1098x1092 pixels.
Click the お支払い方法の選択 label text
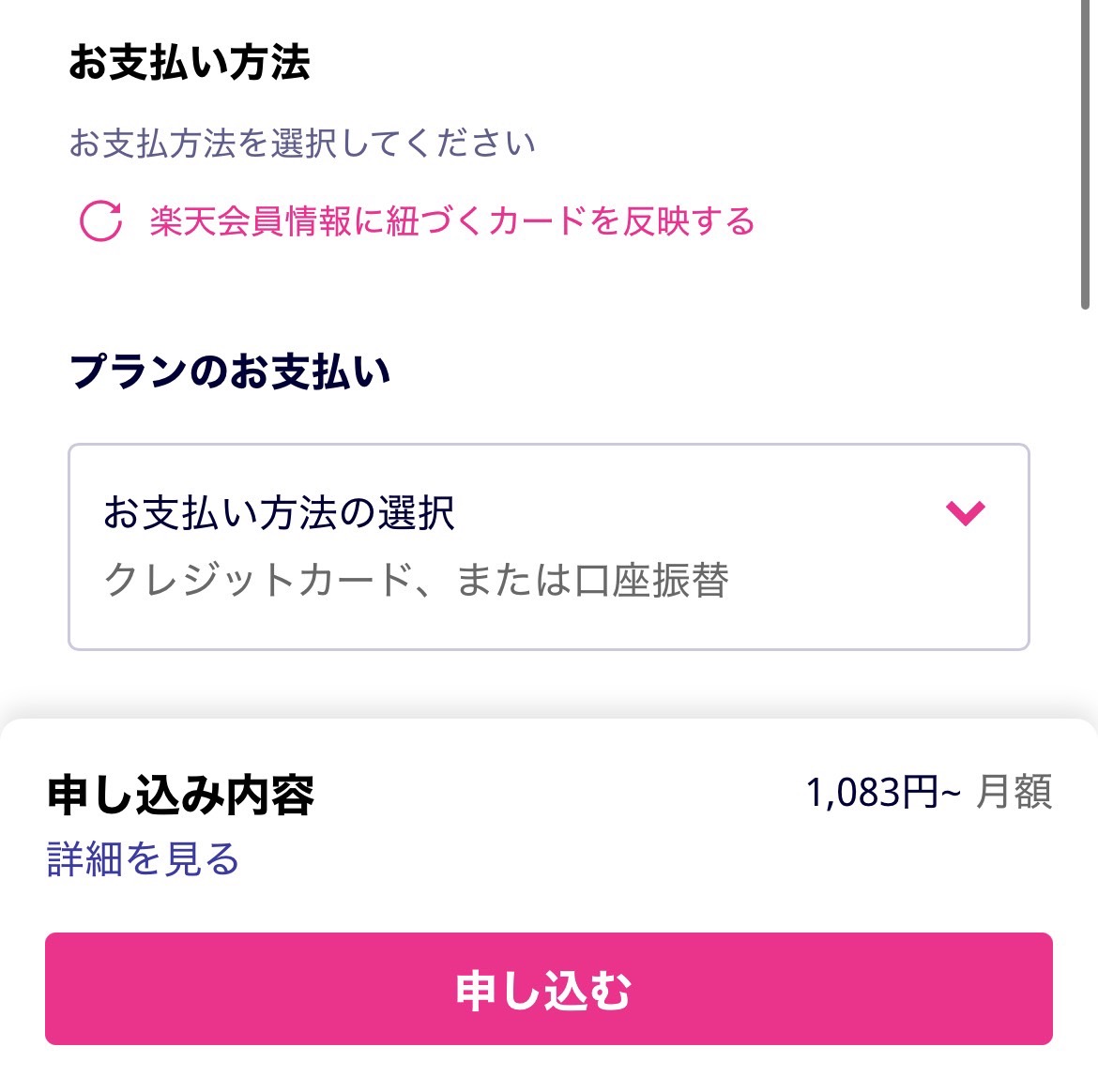point(279,513)
